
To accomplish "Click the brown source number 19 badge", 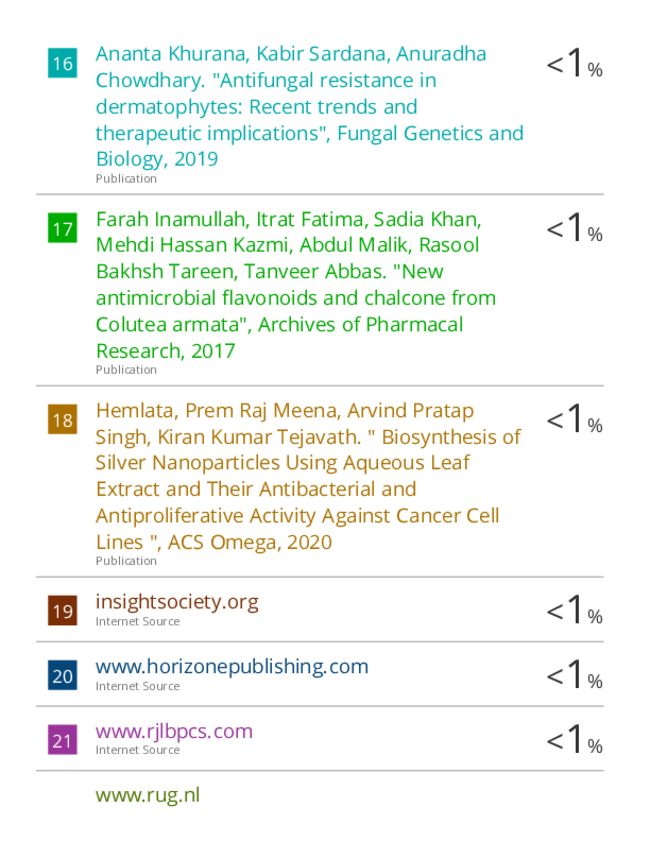I will click(x=62, y=610).
